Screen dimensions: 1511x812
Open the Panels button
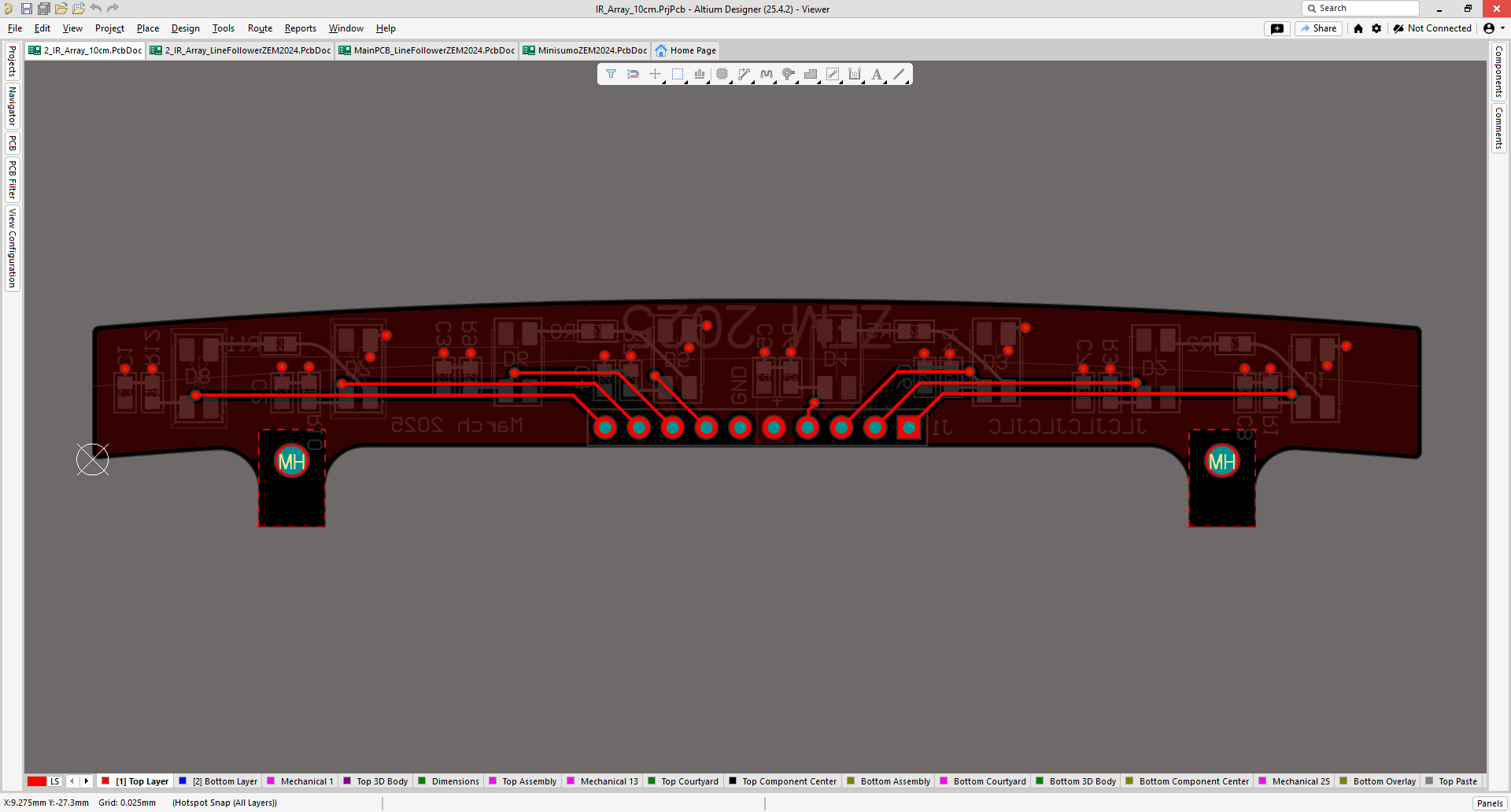(1490, 803)
